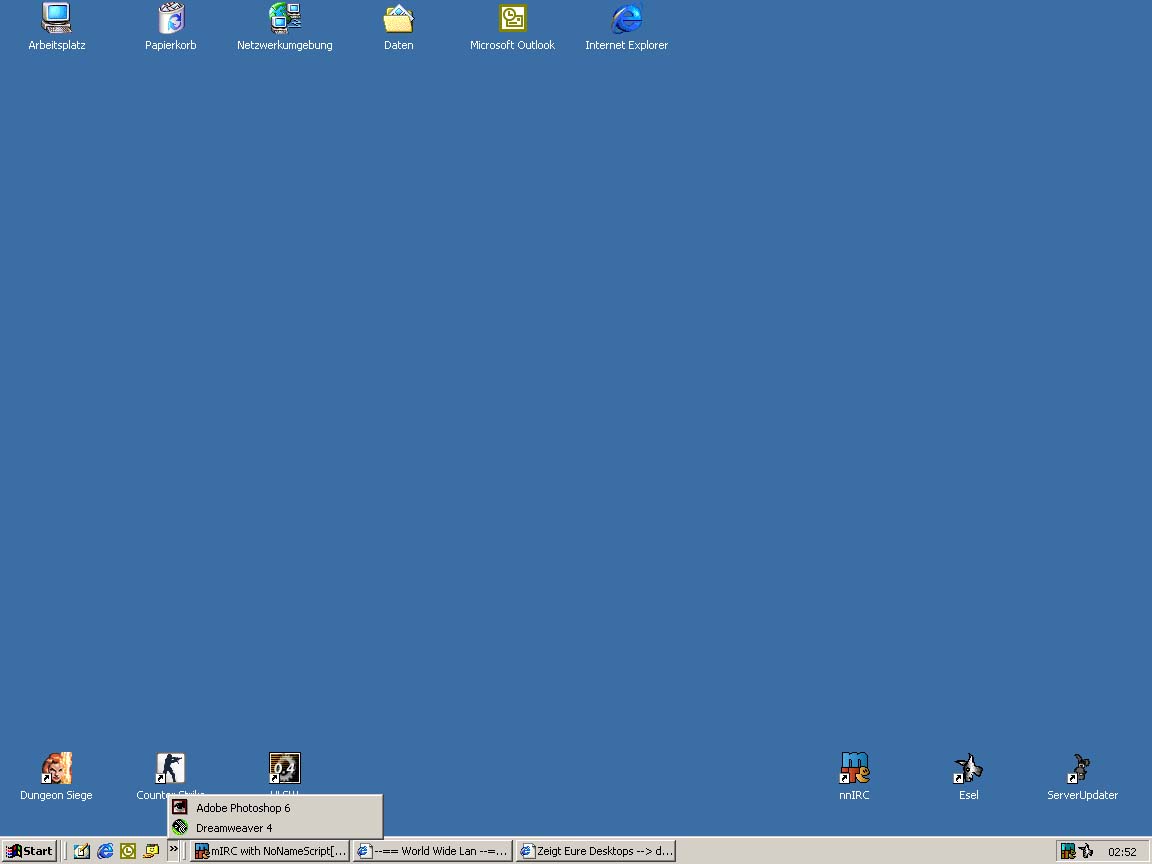Click the mIRC icon in system tray
This screenshot has width=1152, height=864.
click(1068, 851)
